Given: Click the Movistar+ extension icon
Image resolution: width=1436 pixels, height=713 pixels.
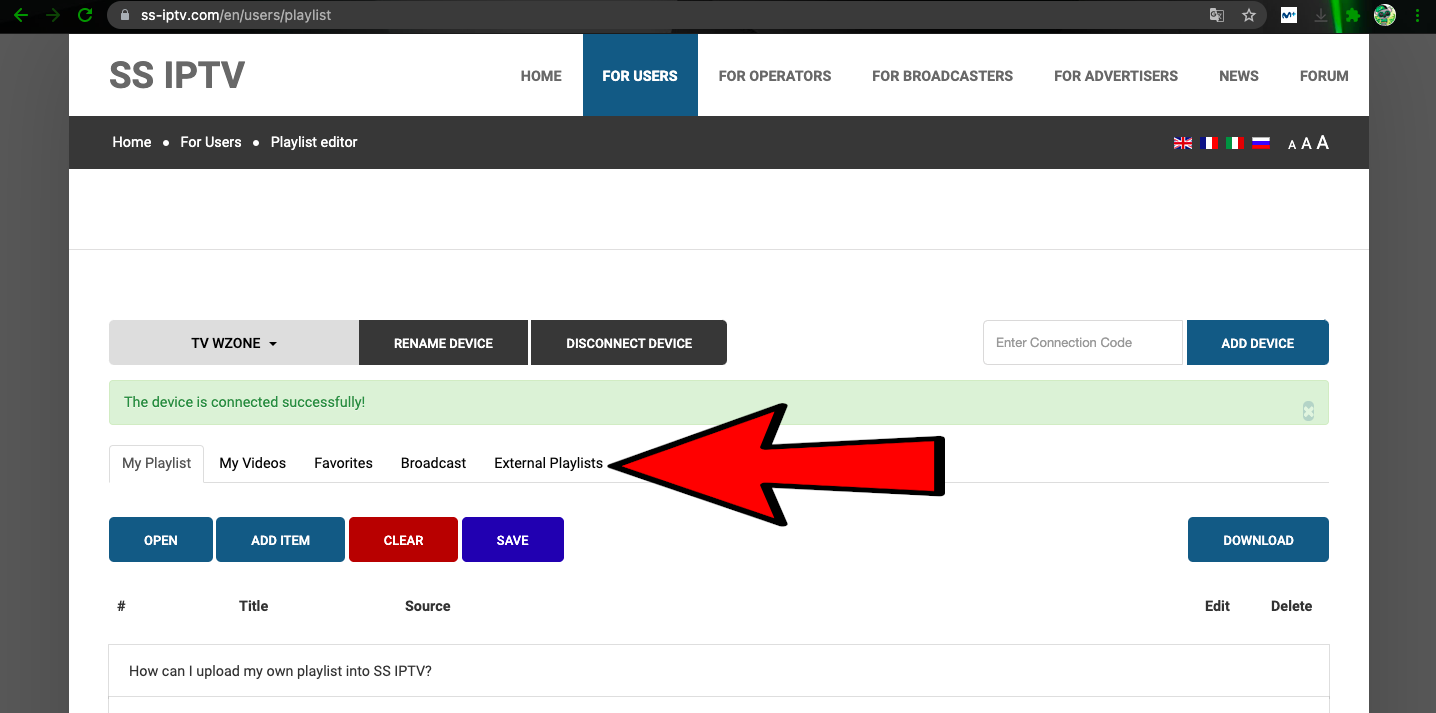Looking at the screenshot, I should [1289, 15].
